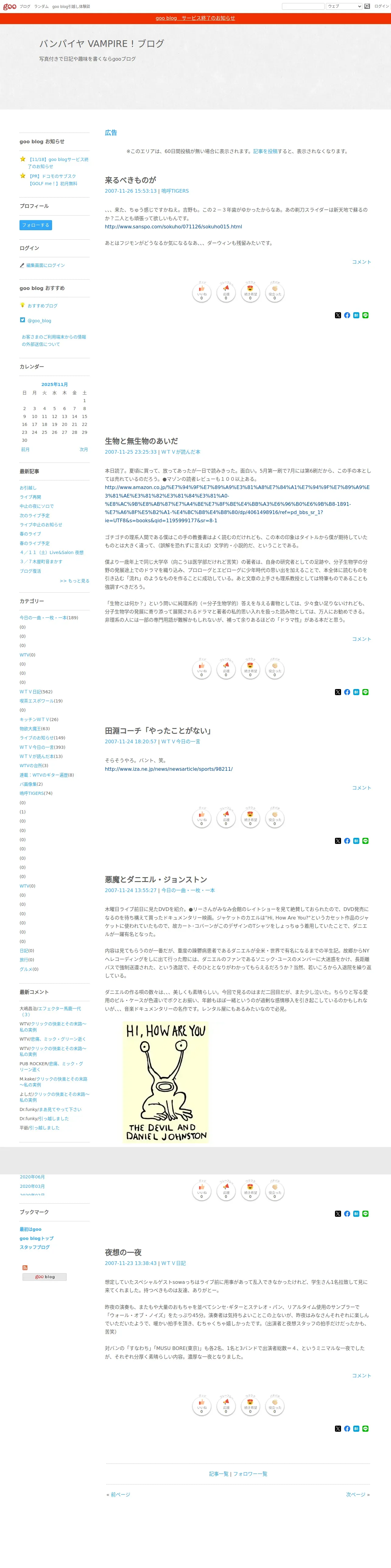The image size is (391, 1568).
Task: Click 編集画面にログイン with pencil icon
Action: click(46, 265)
